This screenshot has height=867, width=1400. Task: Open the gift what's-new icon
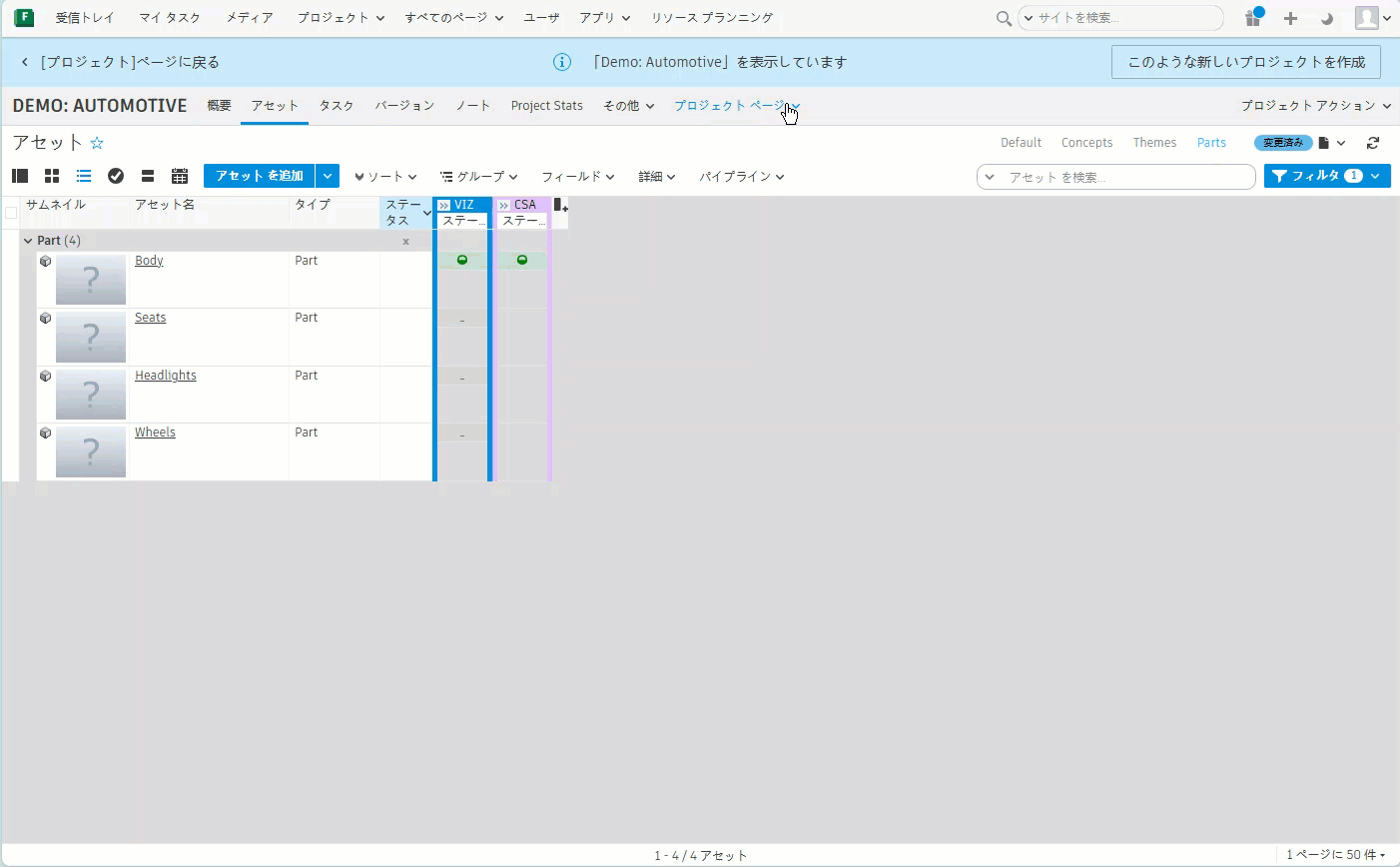click(1252, 18)
